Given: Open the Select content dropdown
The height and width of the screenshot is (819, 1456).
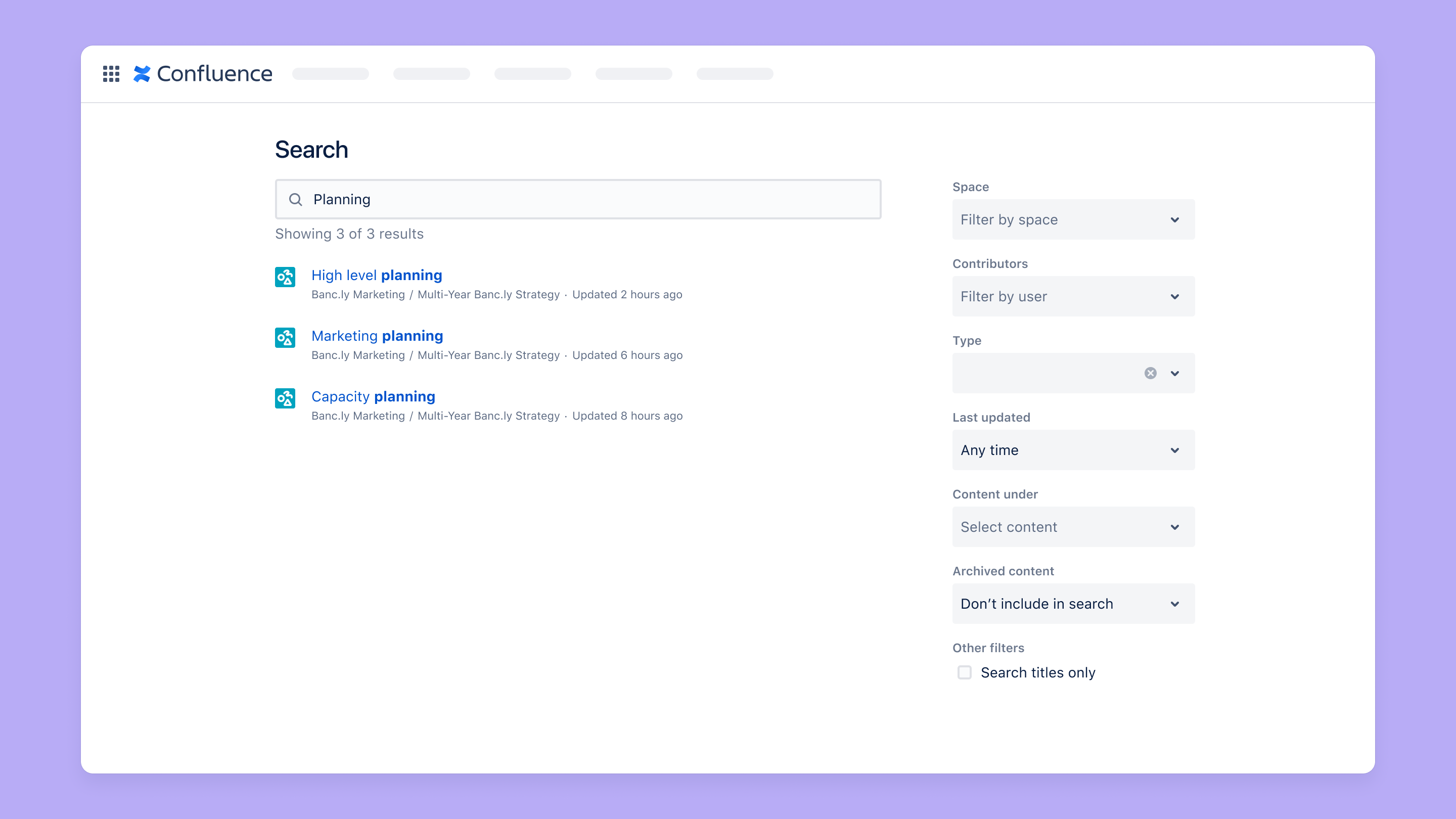Looking at the screenshot, I should tap(1072, 527).
